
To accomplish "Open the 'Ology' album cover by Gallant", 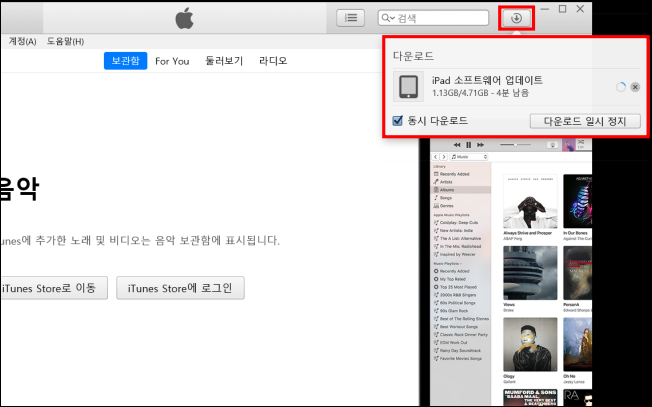I will pyautogui.click(x=530, y=344).
